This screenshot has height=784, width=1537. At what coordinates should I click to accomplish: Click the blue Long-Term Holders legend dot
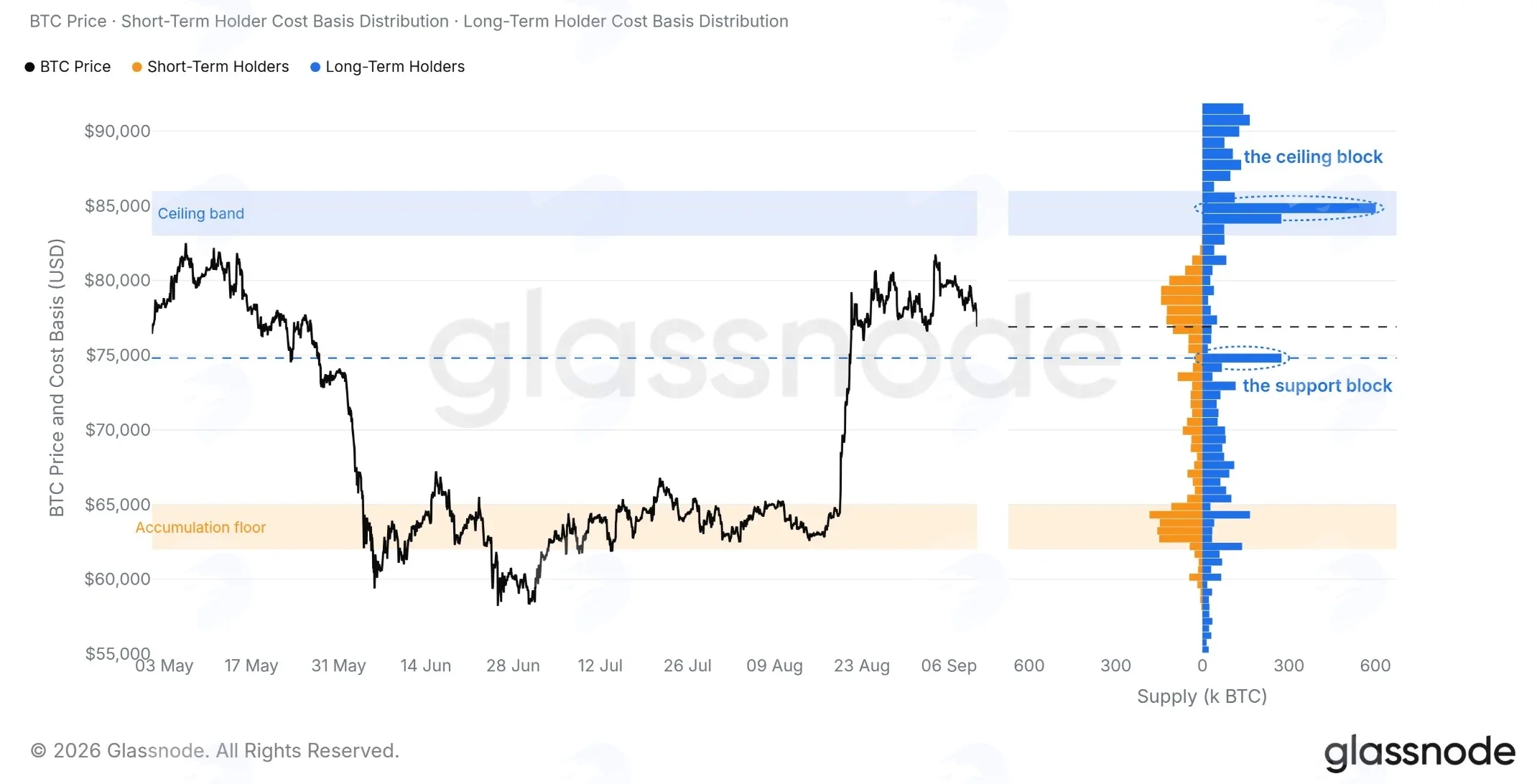[x=315, y=67]
